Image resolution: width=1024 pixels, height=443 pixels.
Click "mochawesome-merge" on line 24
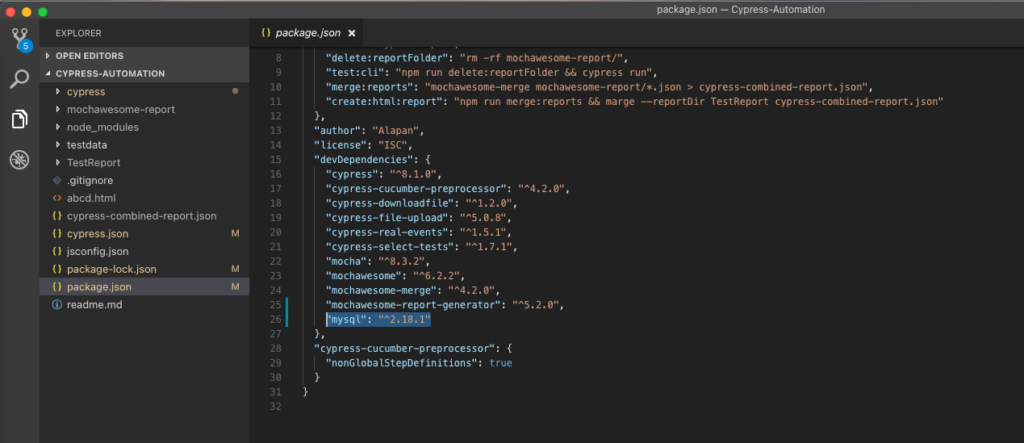click(379, 290)
